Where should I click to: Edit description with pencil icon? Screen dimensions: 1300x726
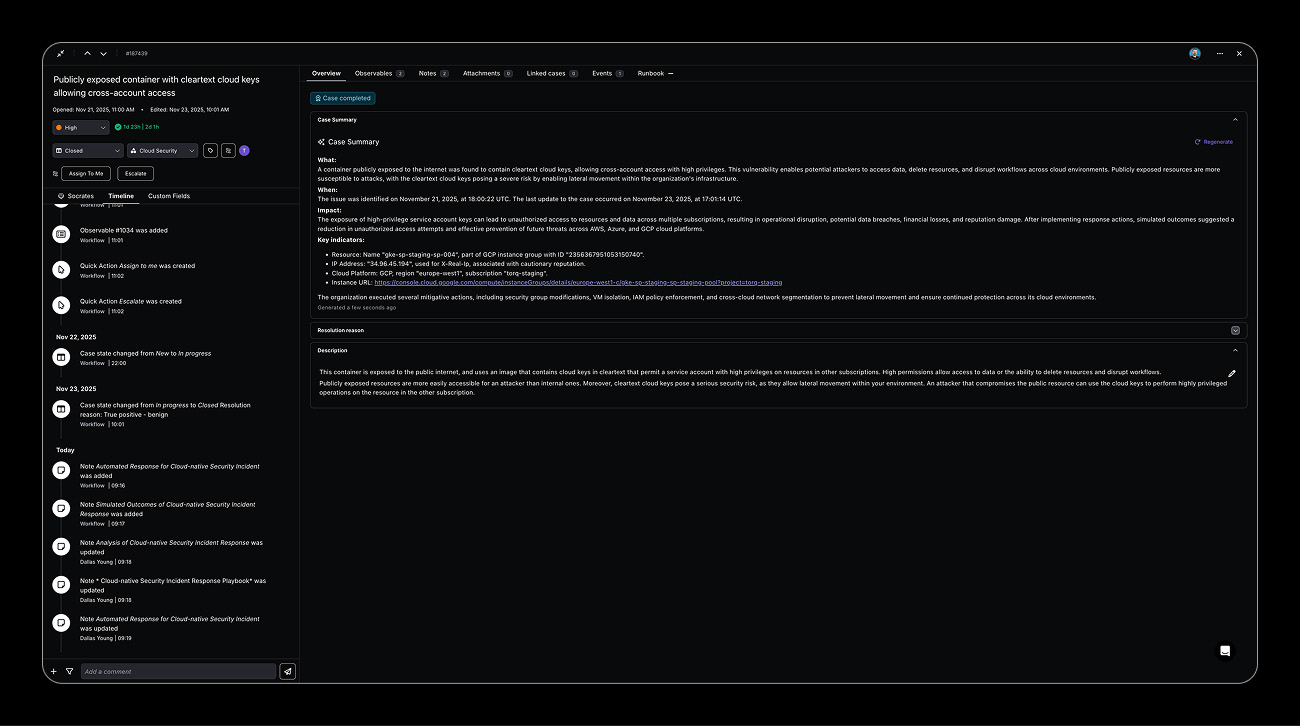click(1232, 373)
